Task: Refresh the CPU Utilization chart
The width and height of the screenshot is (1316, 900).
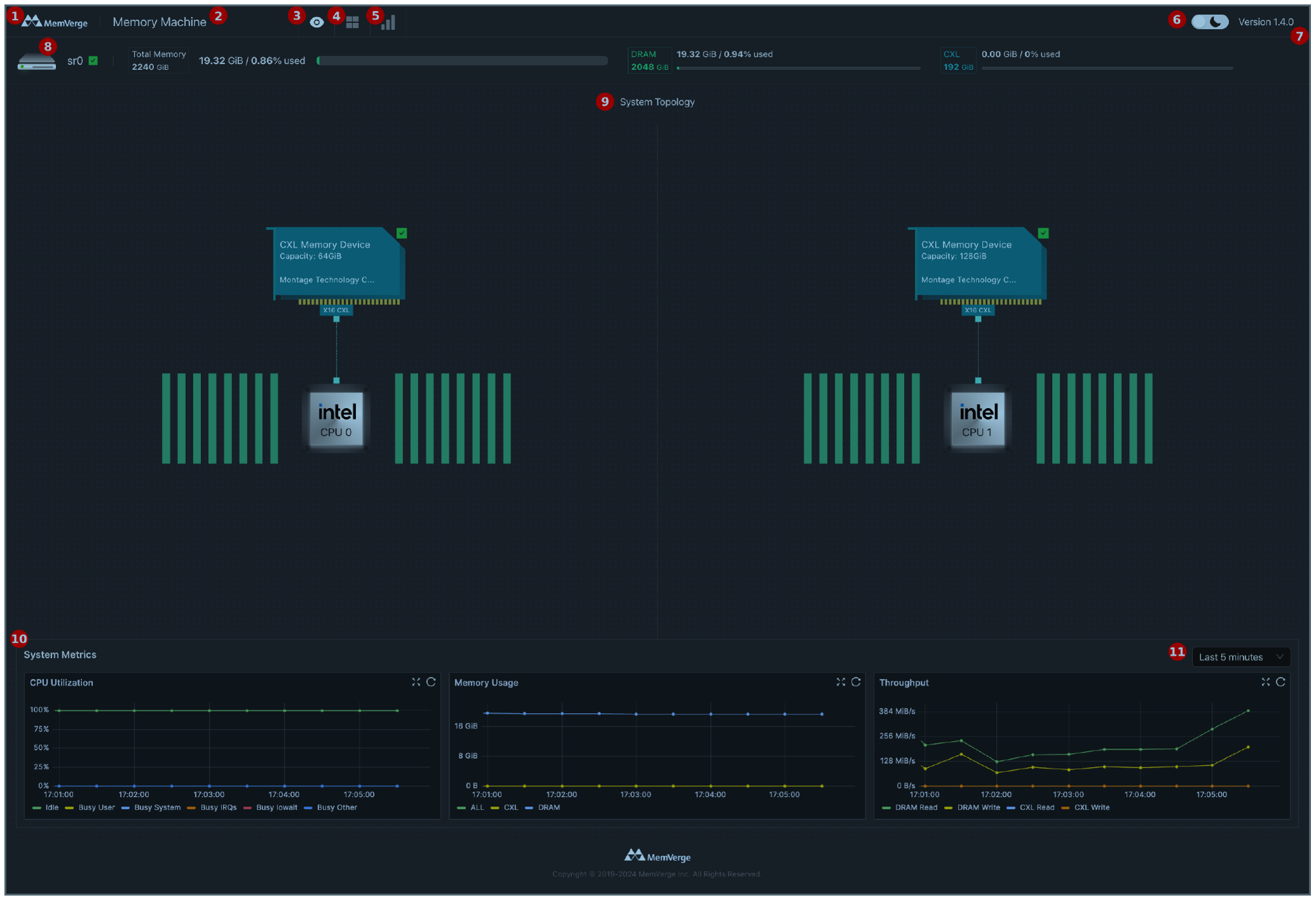Action: pyautogui.click(x=431, y=681)
